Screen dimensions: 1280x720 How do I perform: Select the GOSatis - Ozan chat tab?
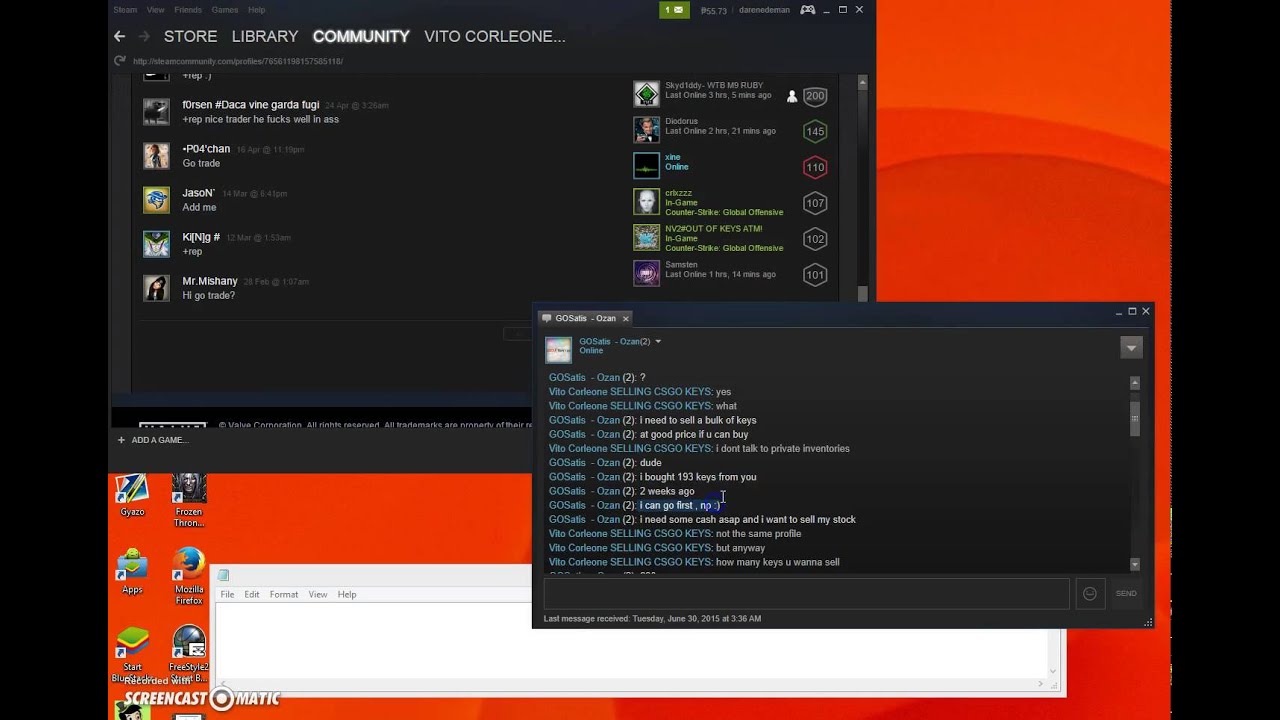click(x=585, y=318)
